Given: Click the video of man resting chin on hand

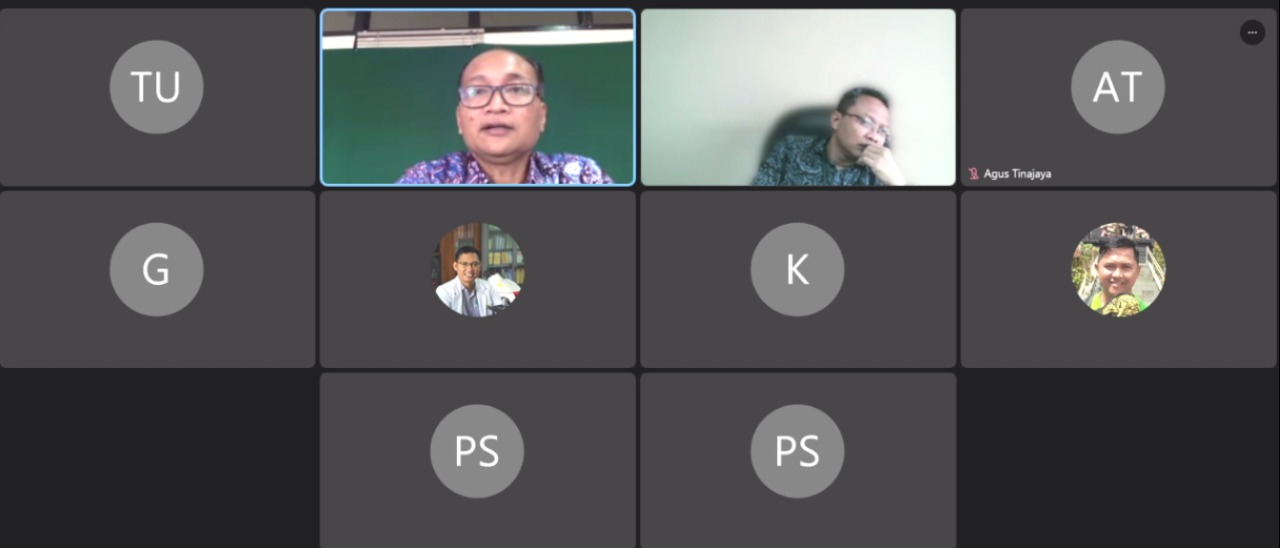Looking at the screenshot, I should [x=798, y=97].
